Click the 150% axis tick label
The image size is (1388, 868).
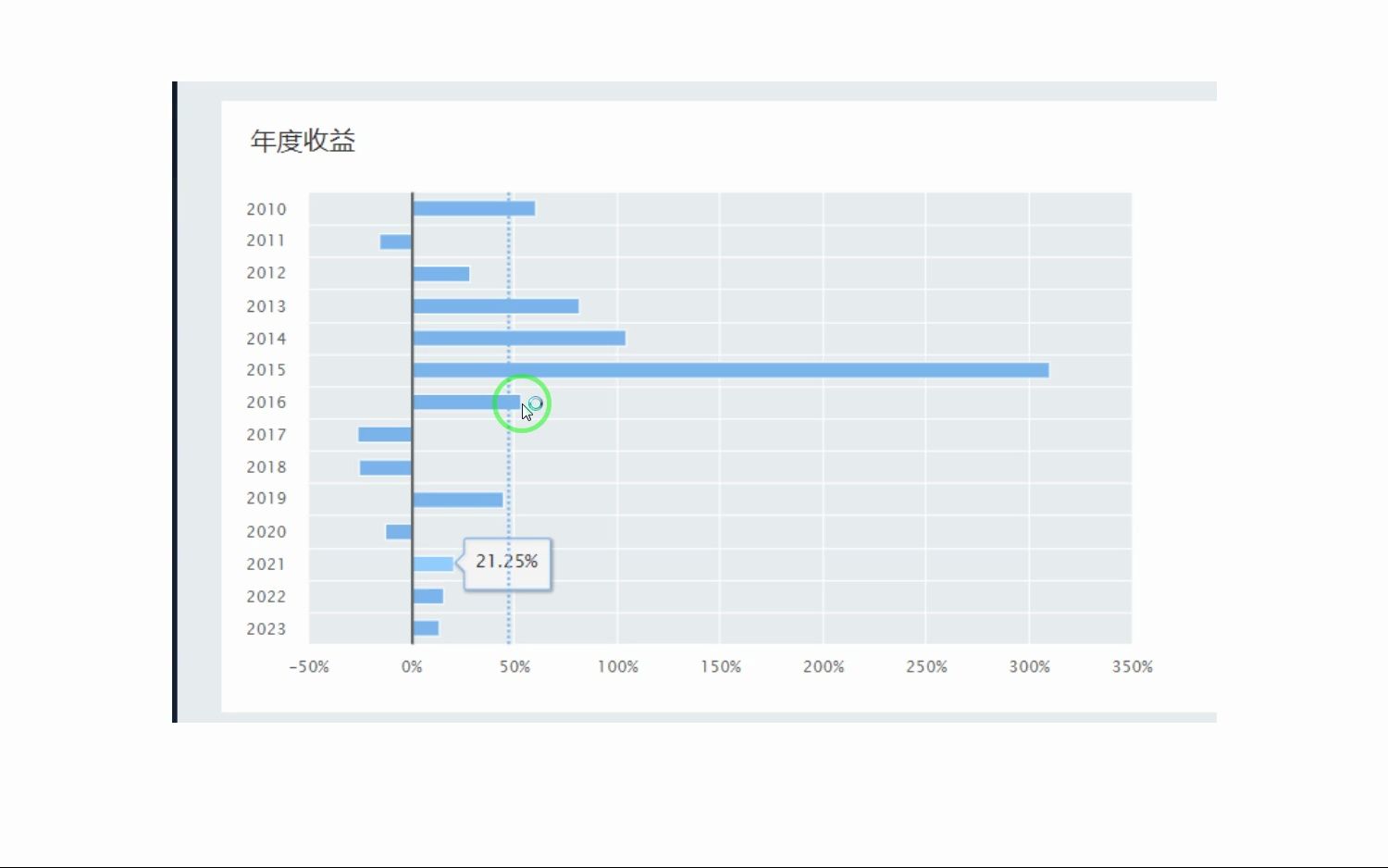[721, 667]
